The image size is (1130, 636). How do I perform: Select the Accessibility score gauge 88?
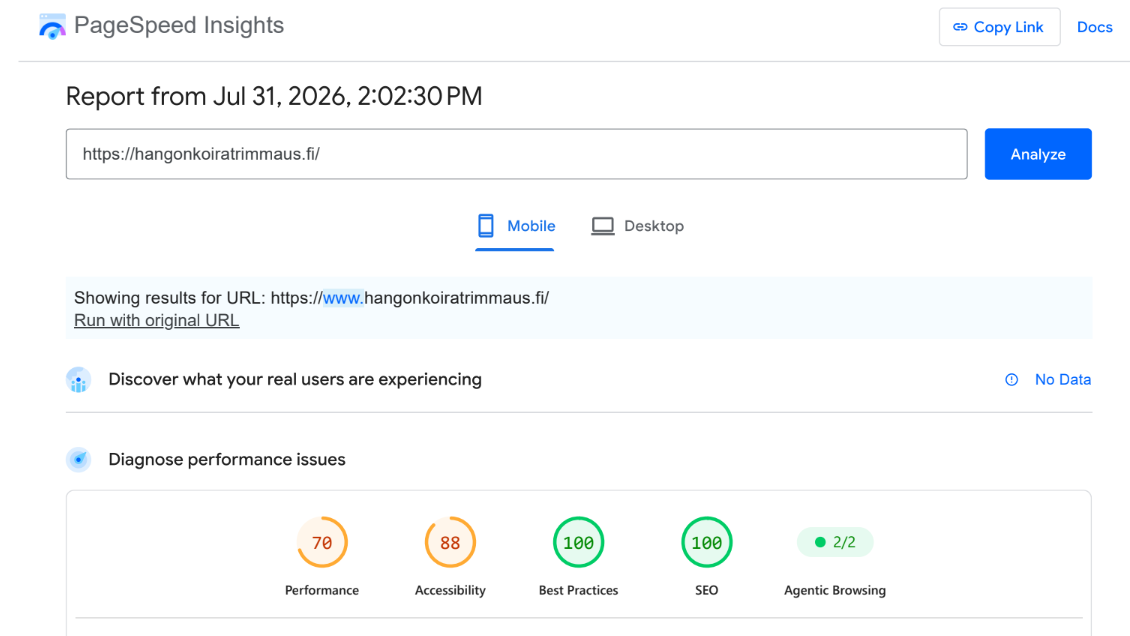click(450, 542)
